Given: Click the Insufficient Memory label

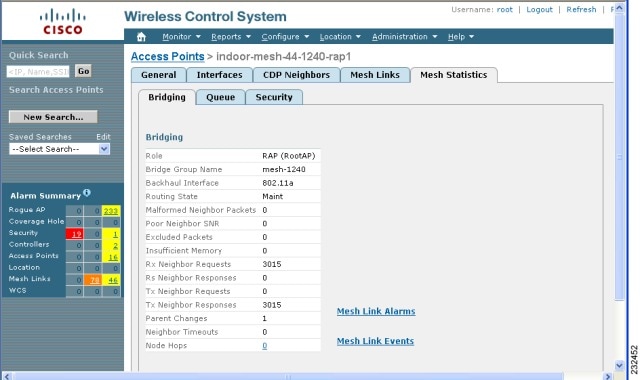Looking at the screenshot, I should pos(184,251).
